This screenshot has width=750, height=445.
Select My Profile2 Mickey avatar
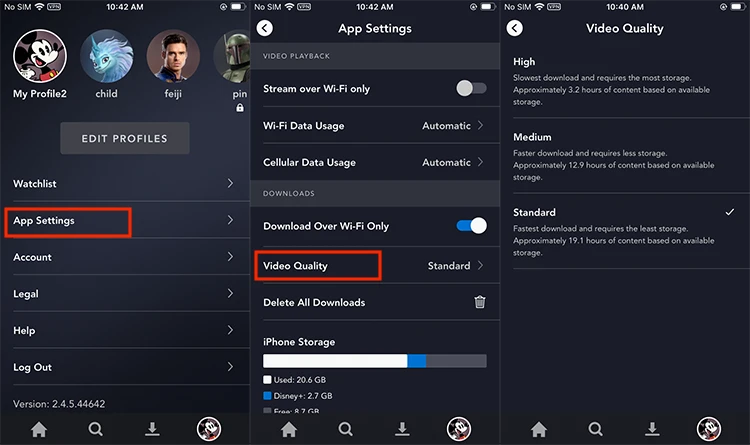click(40, 56)
